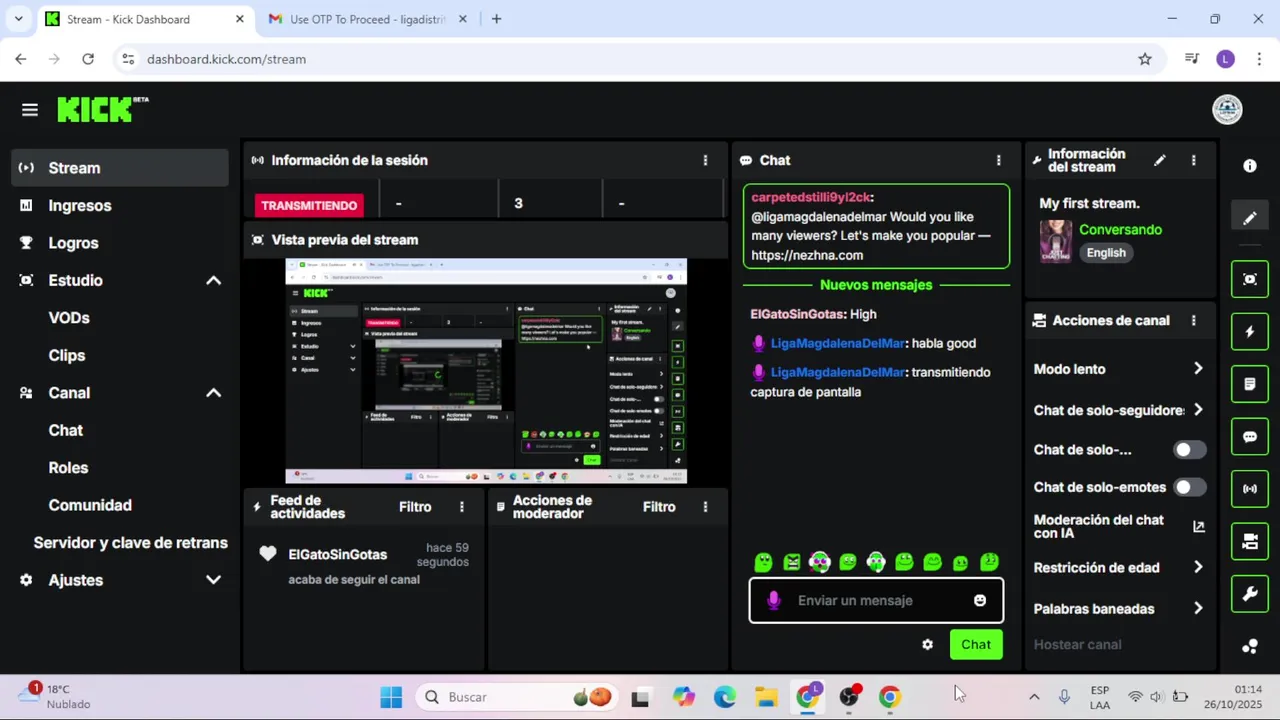Open the profile avatar menu
This screenshot has width=1280, height=720.
(1227, 109)
